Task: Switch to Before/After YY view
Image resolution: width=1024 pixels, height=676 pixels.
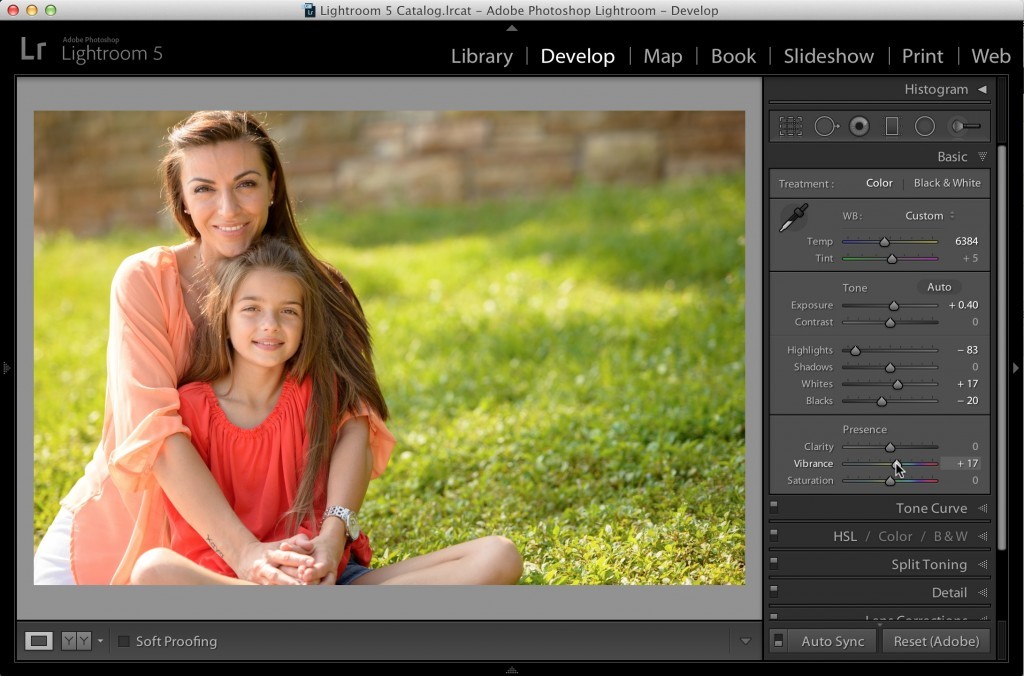Action: [x=76, y=641]
